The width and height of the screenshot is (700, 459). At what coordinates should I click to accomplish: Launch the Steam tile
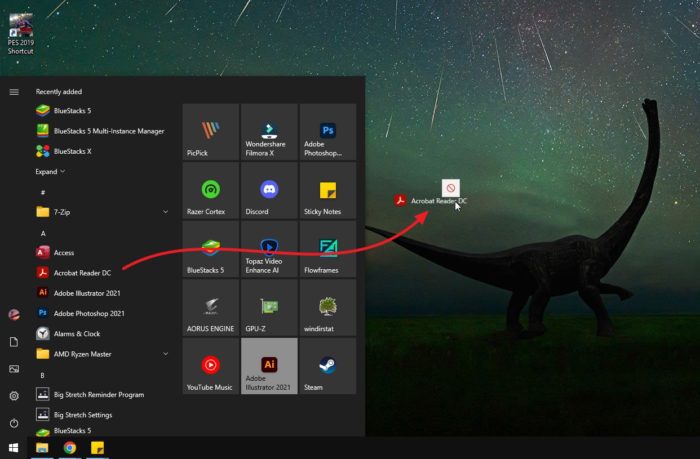coord(328,366)
